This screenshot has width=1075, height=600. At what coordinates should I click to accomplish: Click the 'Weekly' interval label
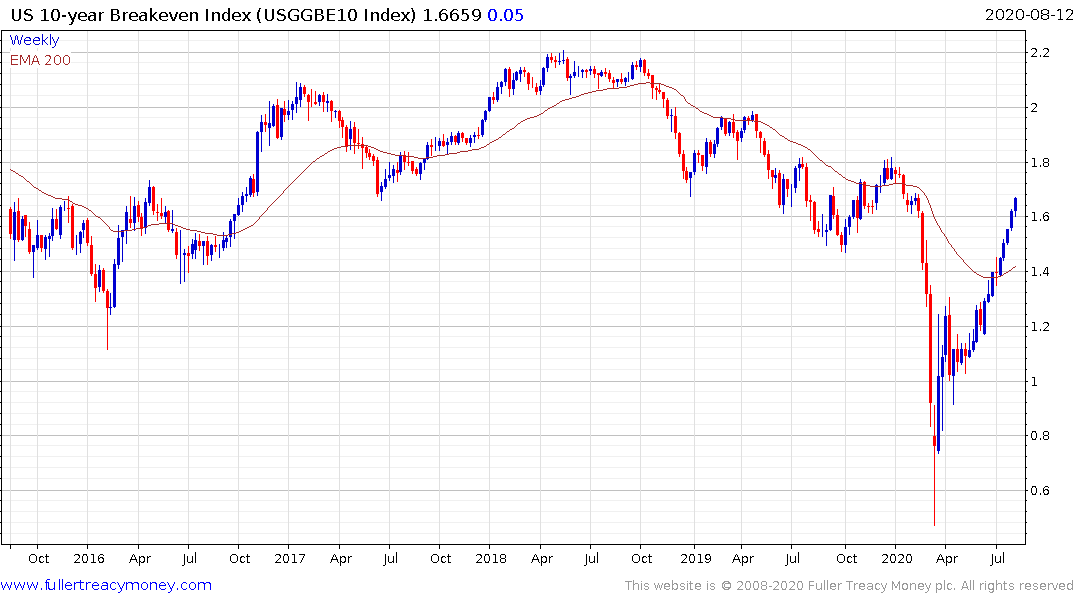[34, 40]
